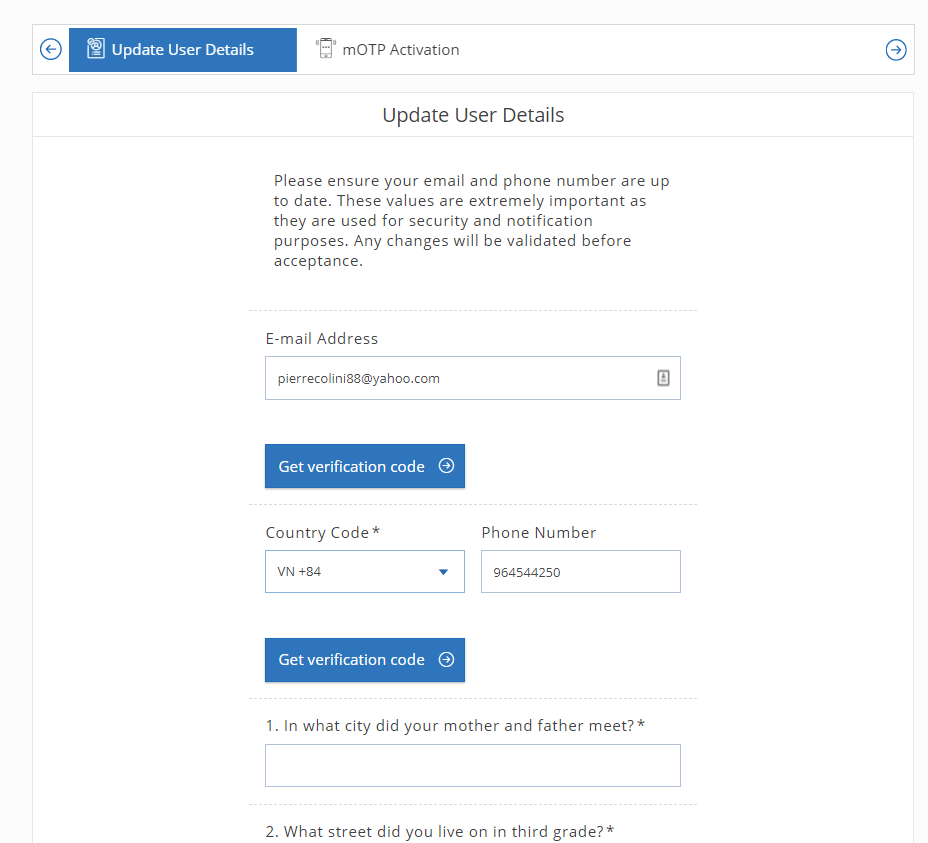Click the third grade street question label
928x843 pixels.
440,832
